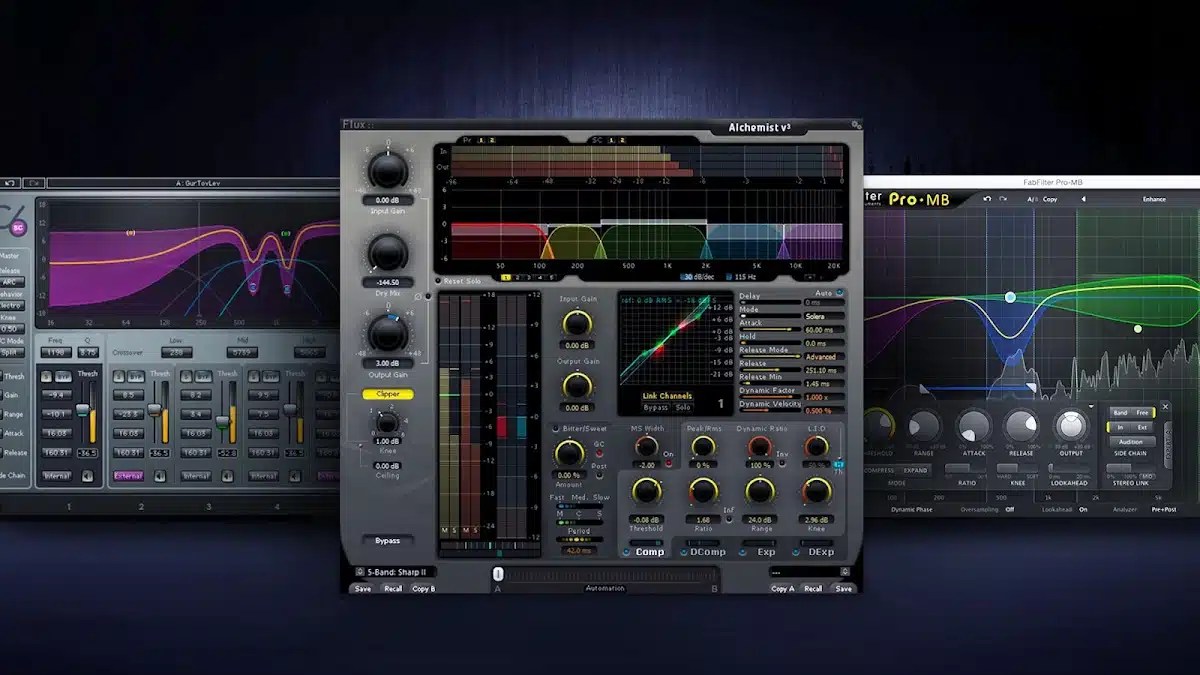Viewport: 1200px width, 675px height.
Task: Click the 115 Hz analyzer icon in Alchemist
Action: tap(729, 277)
